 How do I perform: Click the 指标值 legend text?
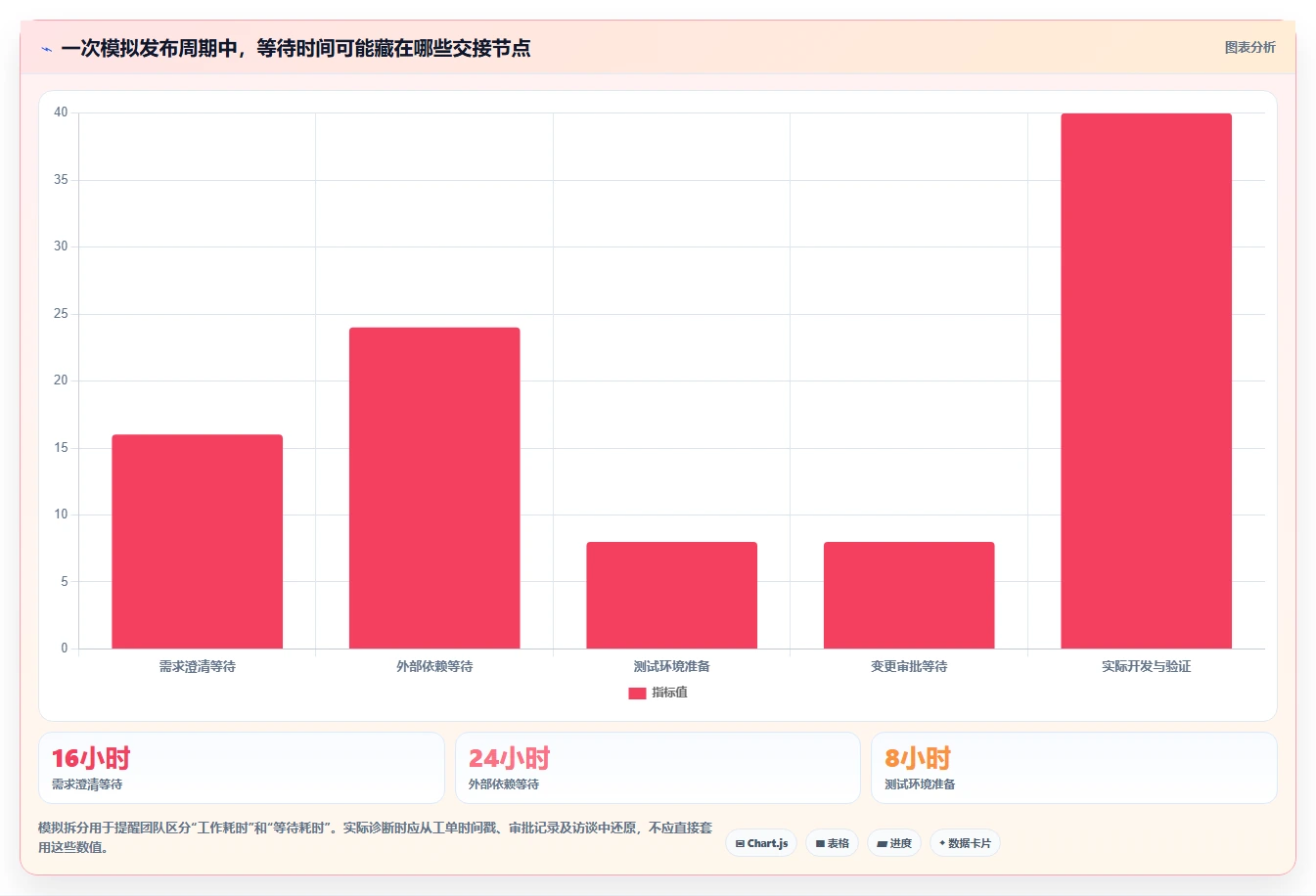click(670, 693)
